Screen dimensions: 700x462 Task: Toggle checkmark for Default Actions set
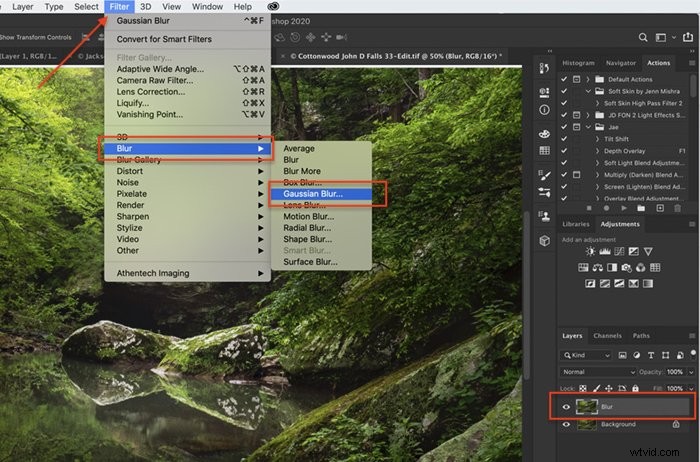point(564,79)
